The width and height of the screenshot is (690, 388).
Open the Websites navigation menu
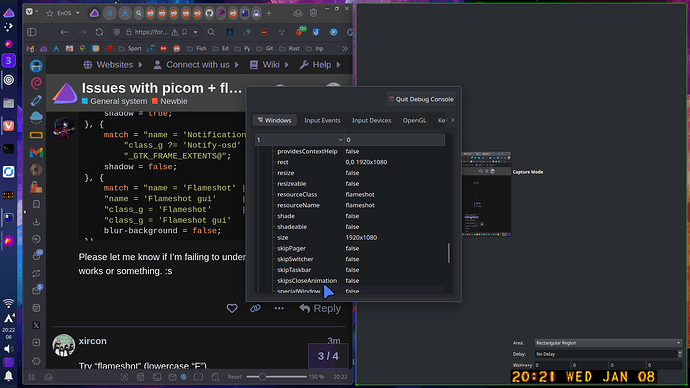pyautogui.click(x=113, y=65)
